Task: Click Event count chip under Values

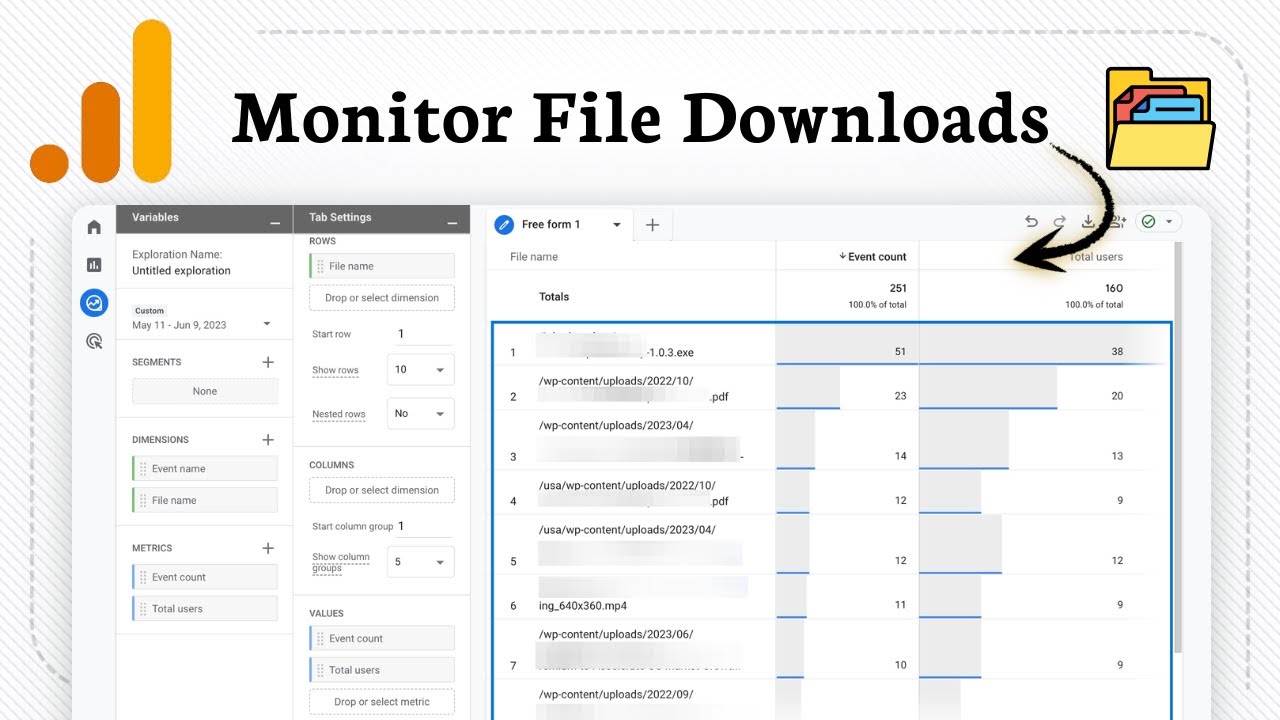Action: click(x=382, y=638)
